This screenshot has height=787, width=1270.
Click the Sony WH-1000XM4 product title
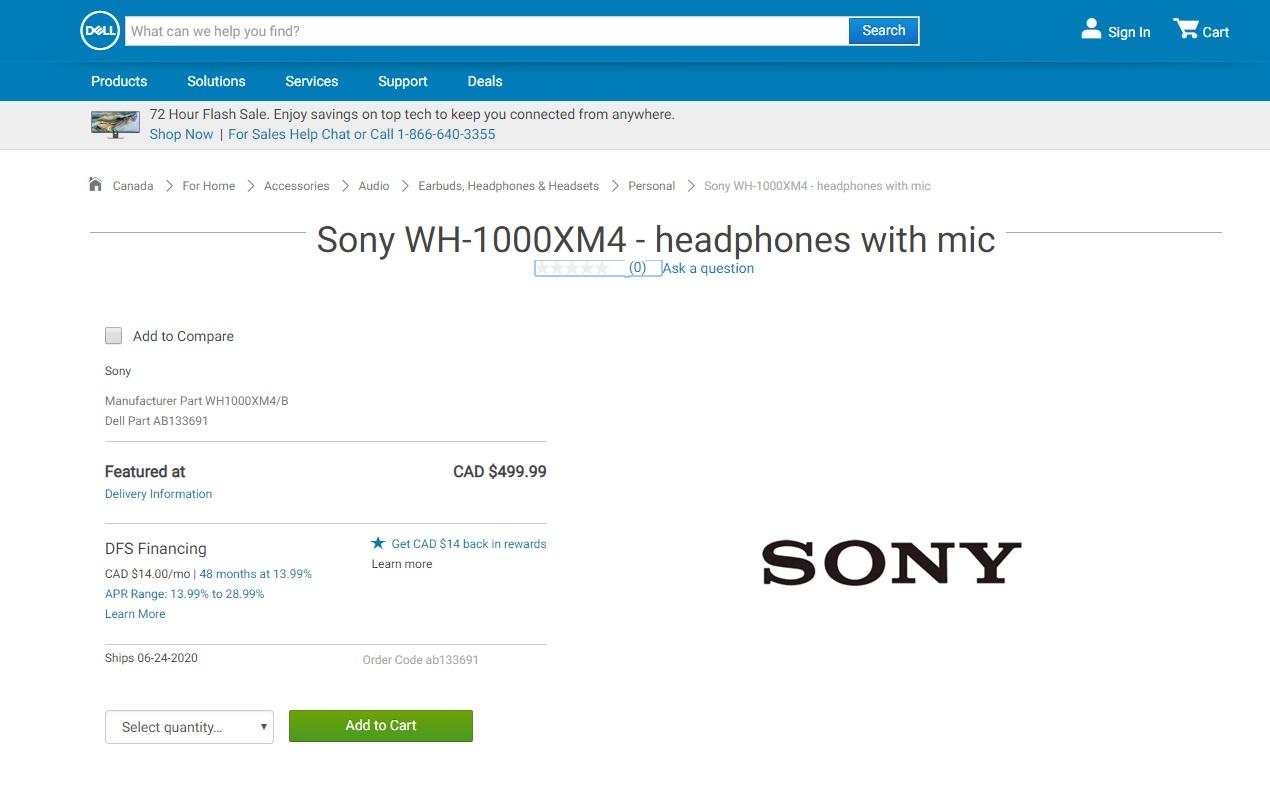coord(656,240)
